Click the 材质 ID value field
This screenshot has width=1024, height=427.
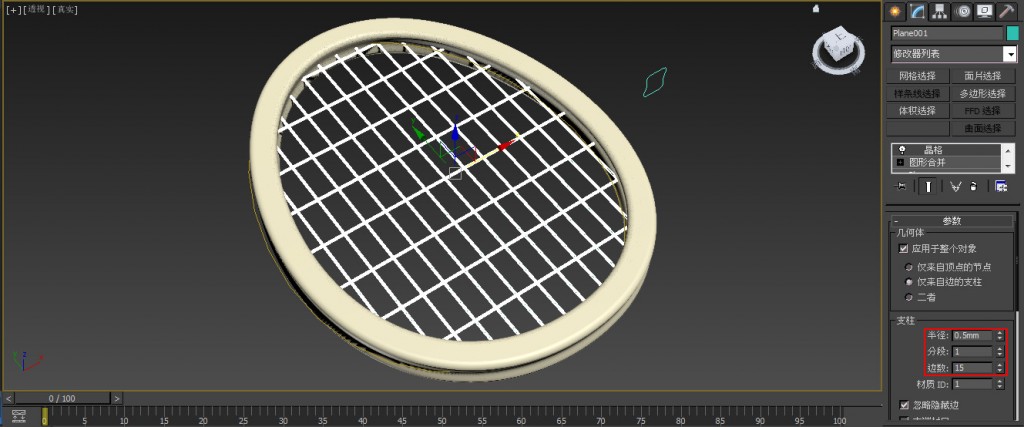(x=972, y=384)
